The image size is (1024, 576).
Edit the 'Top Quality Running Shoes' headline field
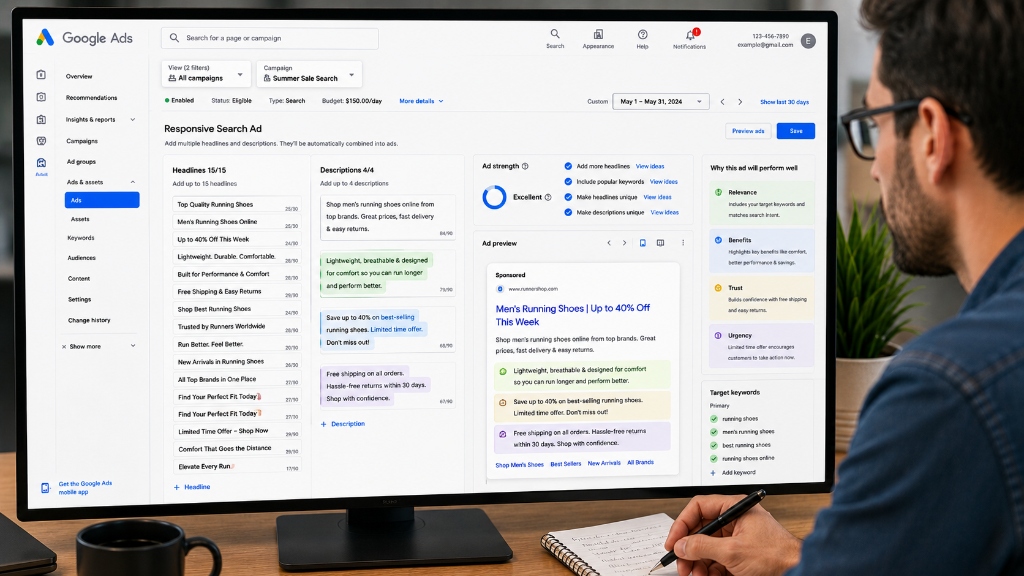point(237,204)
